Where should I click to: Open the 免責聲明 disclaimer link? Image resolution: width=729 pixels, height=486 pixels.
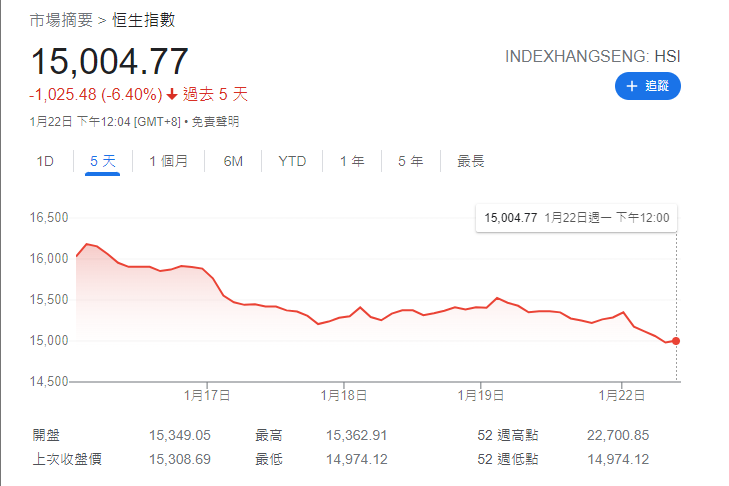pyautogui.click(x=215, y=121)
